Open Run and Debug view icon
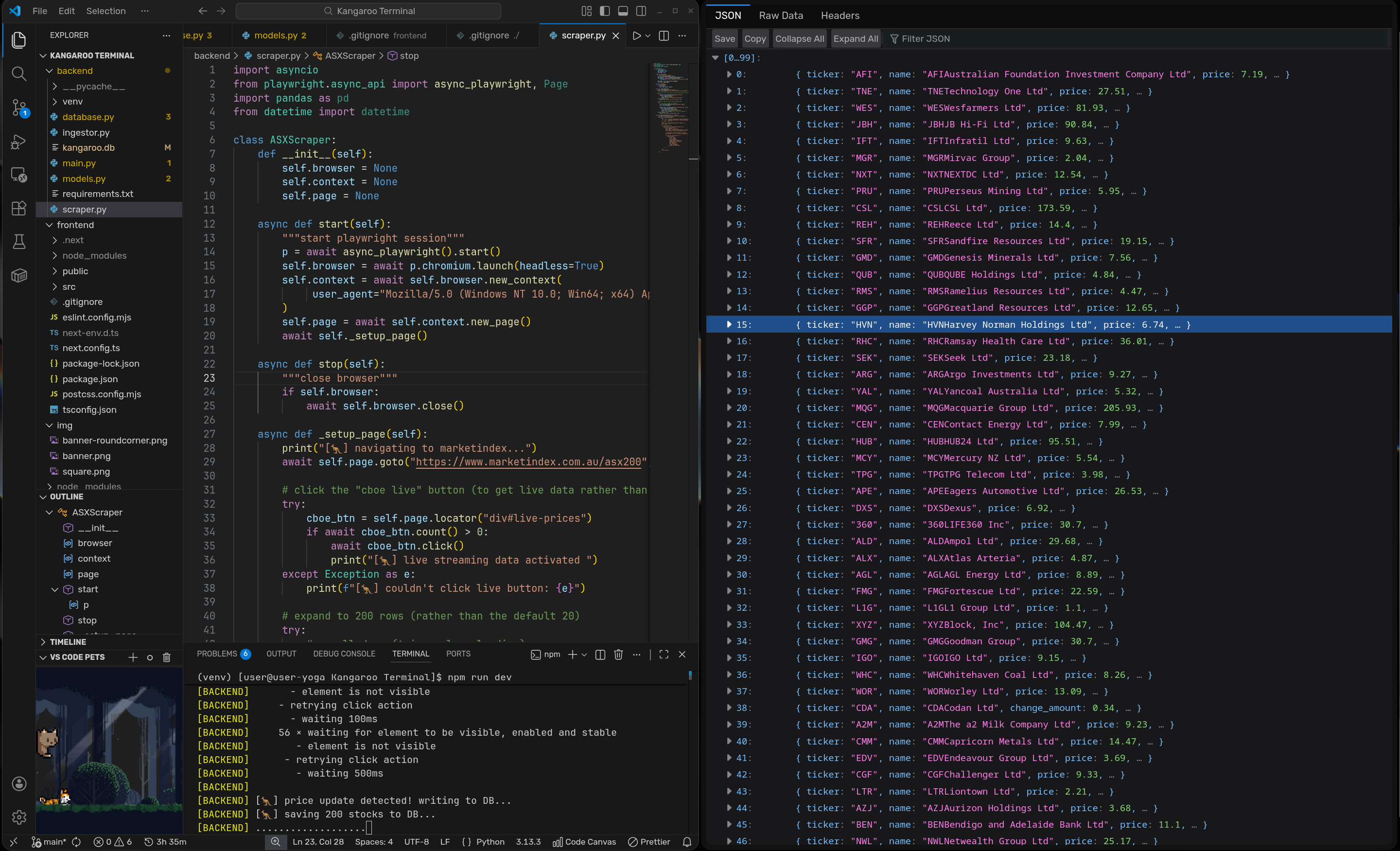The image size is (1400, 851). click(x=19, y=141)
